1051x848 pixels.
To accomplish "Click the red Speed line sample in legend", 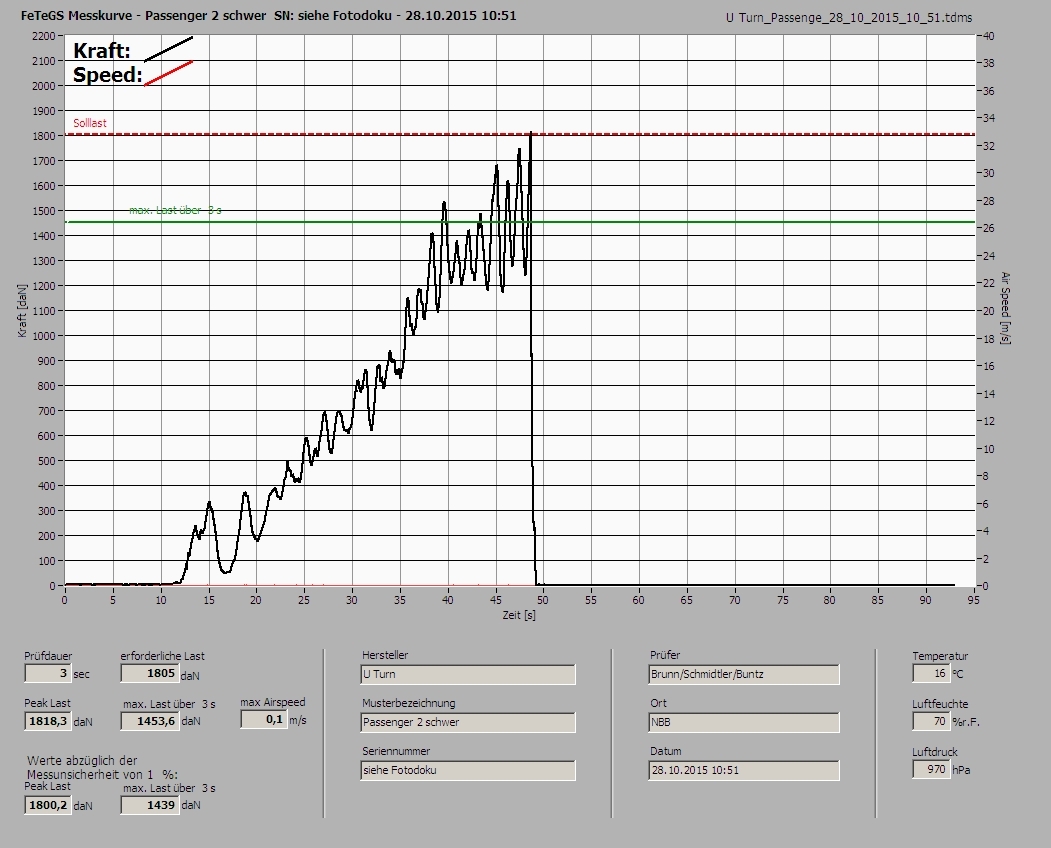I will point(168,73).
